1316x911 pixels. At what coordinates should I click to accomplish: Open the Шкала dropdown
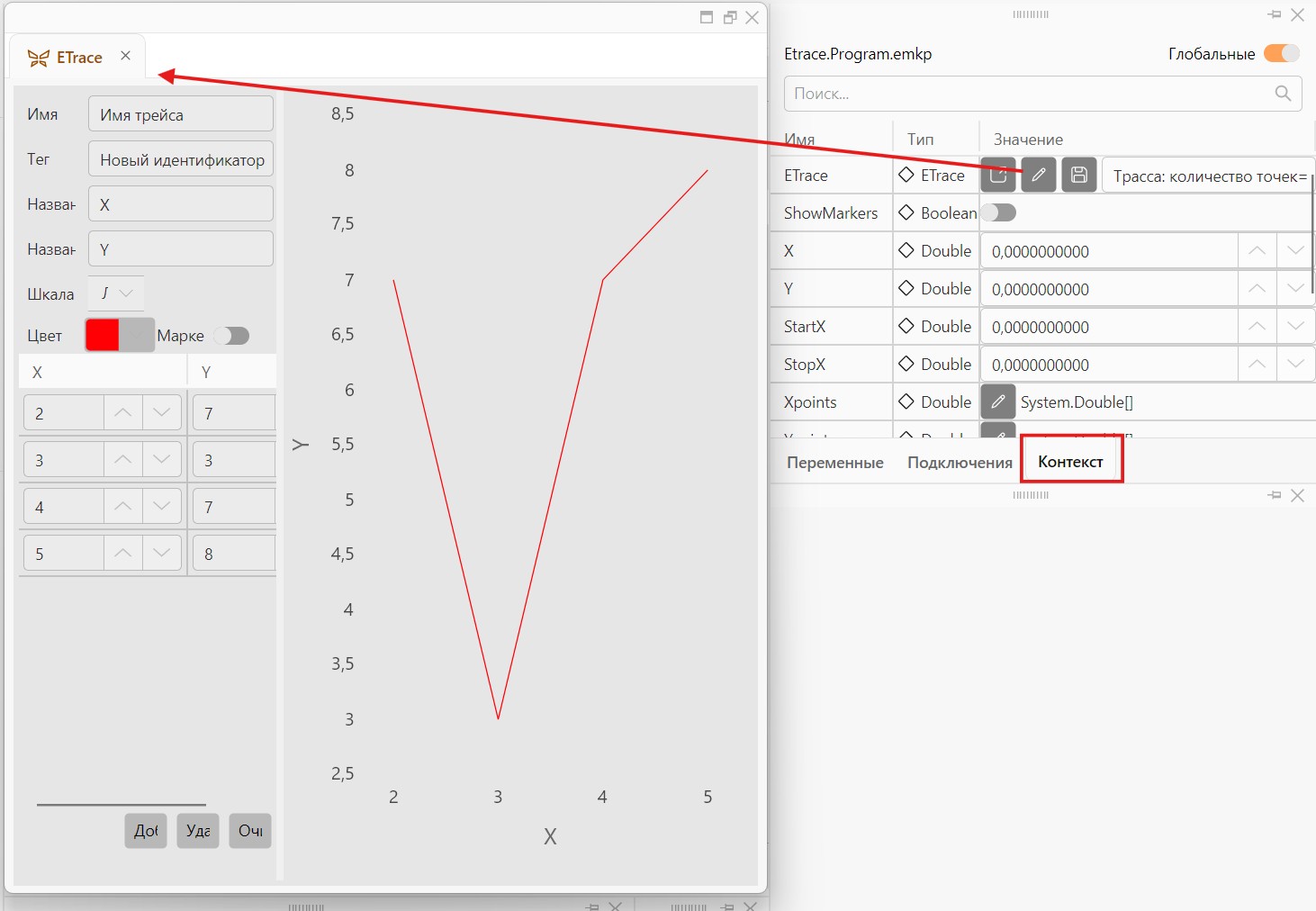click(x=116, y=293)
